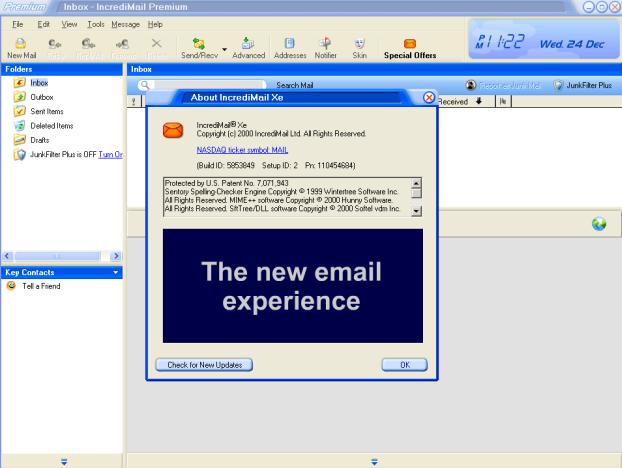Click the Folders pane scroll left arrow
Viewport: 622px width, 468px height.
(x=7, y=256)
